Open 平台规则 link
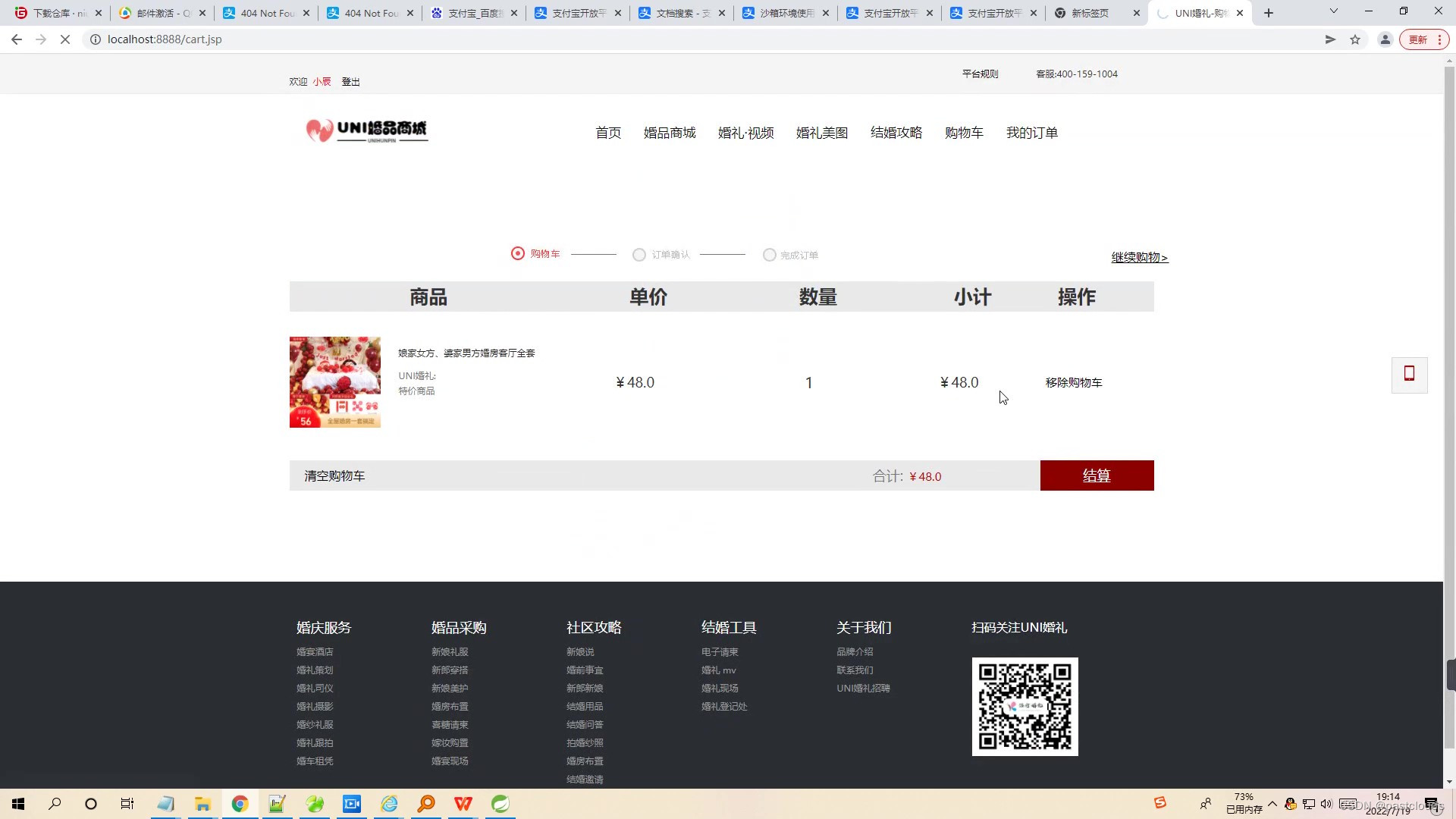This screenshot has width=1456, height=819. coord(981,74)
